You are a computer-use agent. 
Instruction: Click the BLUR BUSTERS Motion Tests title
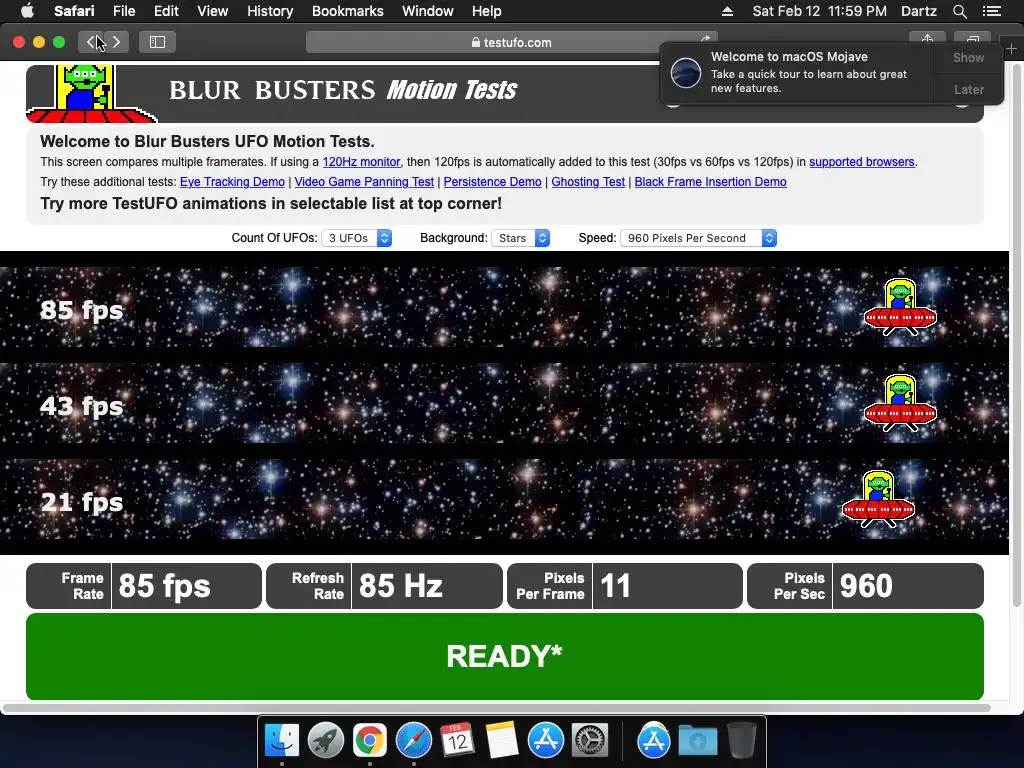coord(343,90)
